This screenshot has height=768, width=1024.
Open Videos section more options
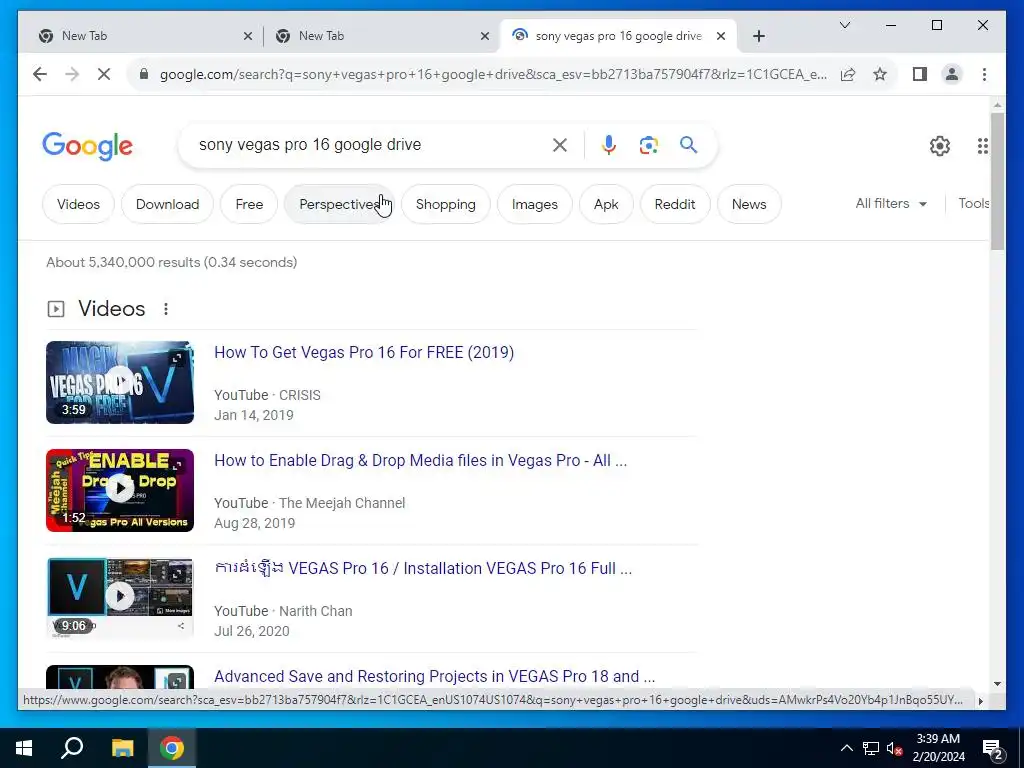click(166, 309)
